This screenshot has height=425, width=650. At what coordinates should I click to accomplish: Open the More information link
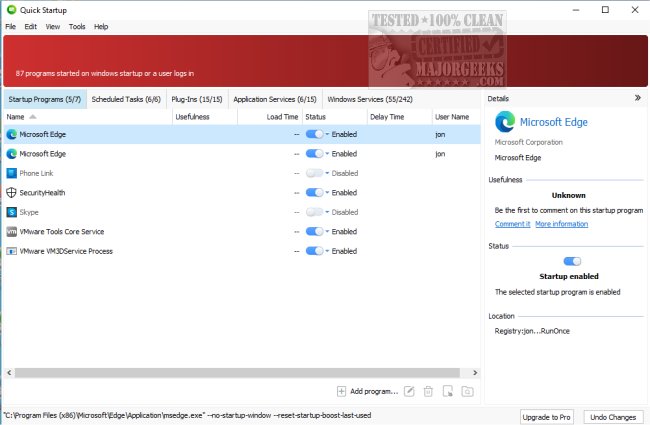coord(561,224)
